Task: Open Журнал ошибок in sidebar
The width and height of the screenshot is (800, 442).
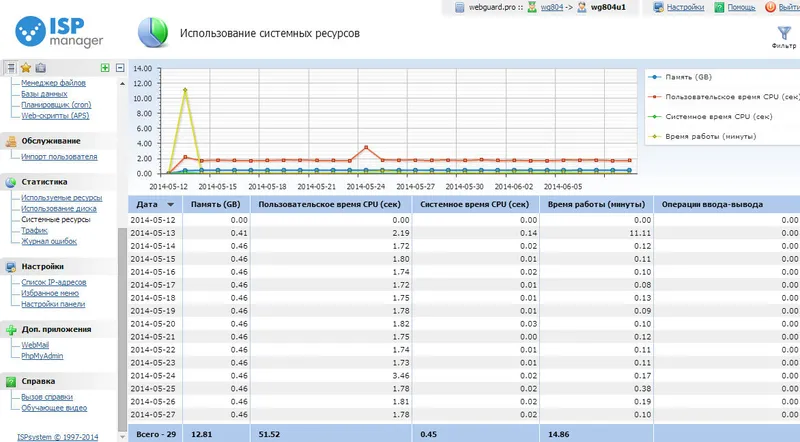Action: click(x=49, y=241)
